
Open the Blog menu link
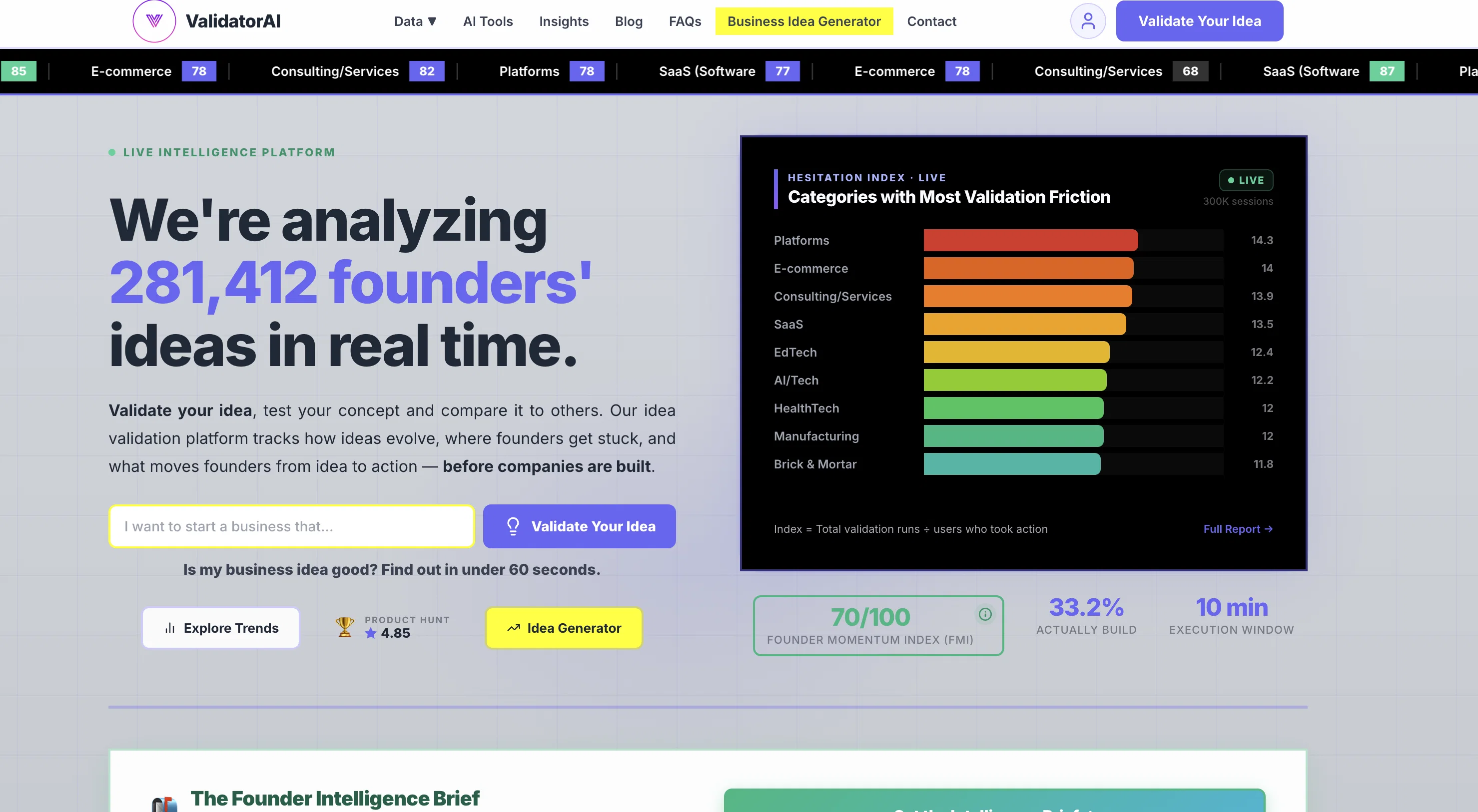(x=628, y=21)
